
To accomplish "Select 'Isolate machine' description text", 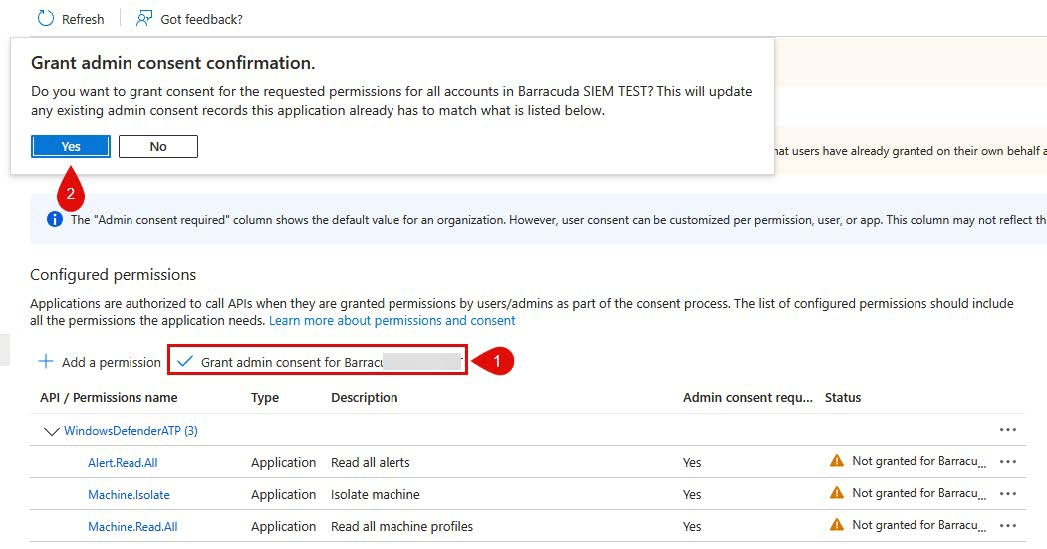I will pyautogui.click(x=375, y=494).
